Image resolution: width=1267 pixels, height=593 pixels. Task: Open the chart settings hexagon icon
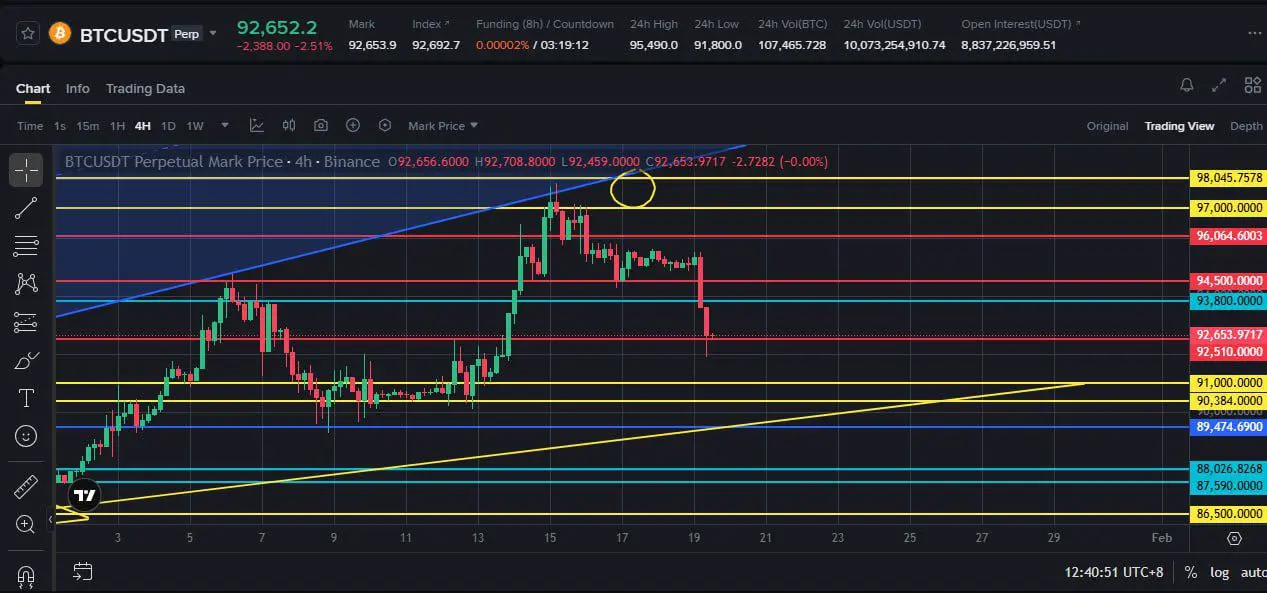(x=385, y=125)
